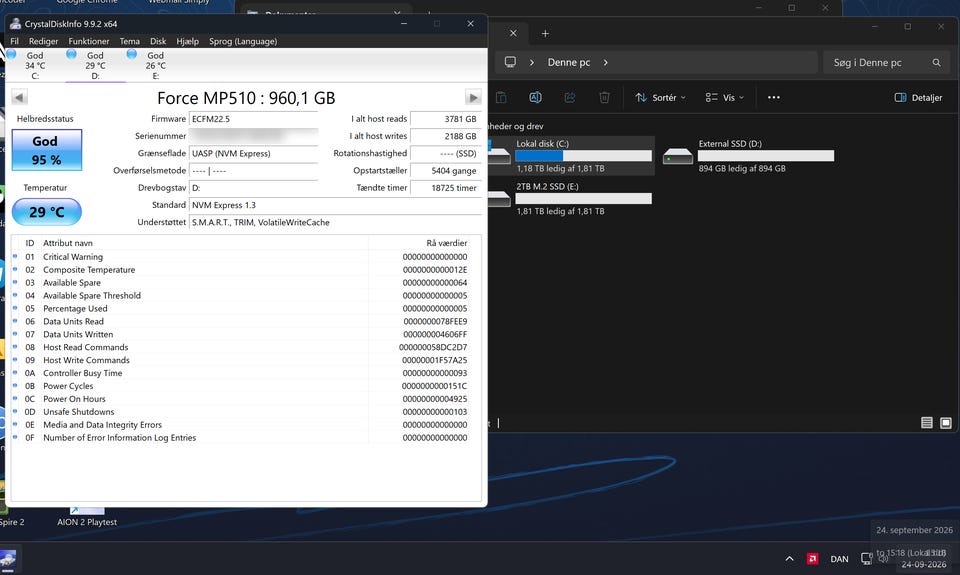The image size is (960, 575).
Task: Click the Opstartstæller value 5404 gange
Action: tap(445, 171)
